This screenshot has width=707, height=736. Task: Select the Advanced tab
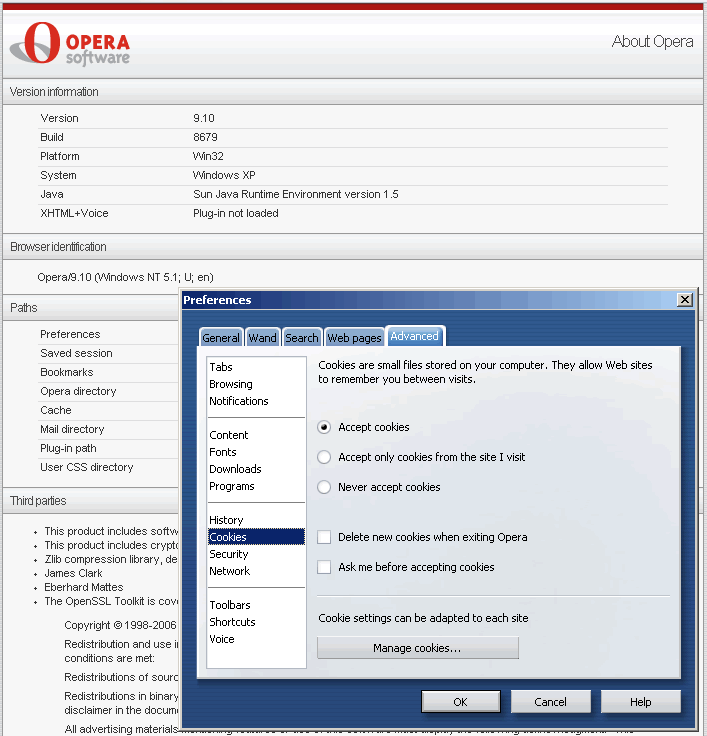pos(415,336)
